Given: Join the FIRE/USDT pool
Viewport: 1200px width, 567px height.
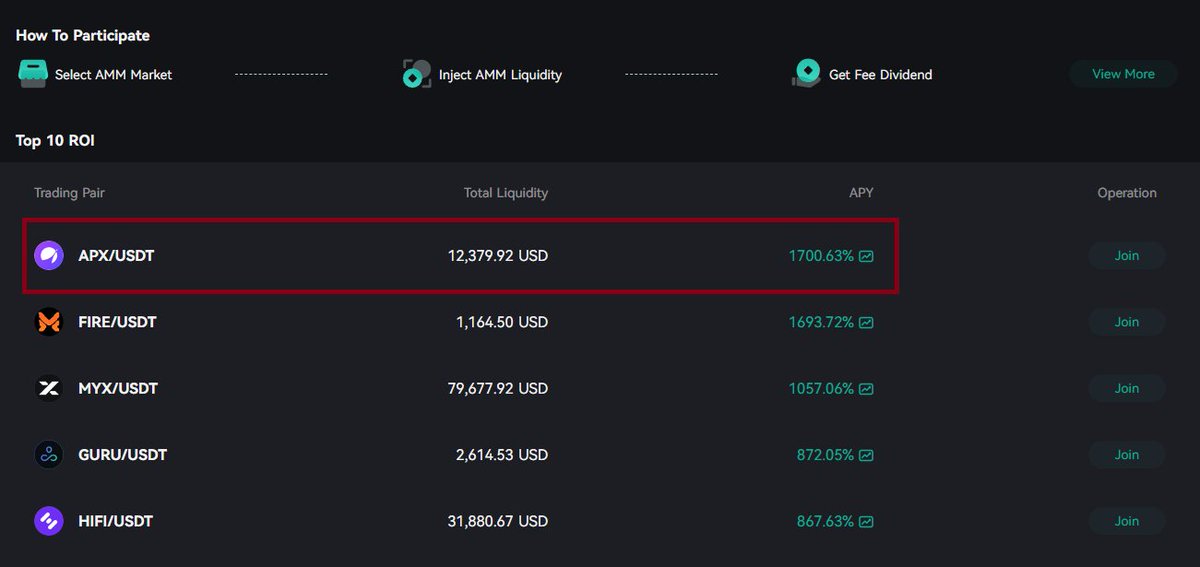Looking at the screenshot, I should (1127, 322).
